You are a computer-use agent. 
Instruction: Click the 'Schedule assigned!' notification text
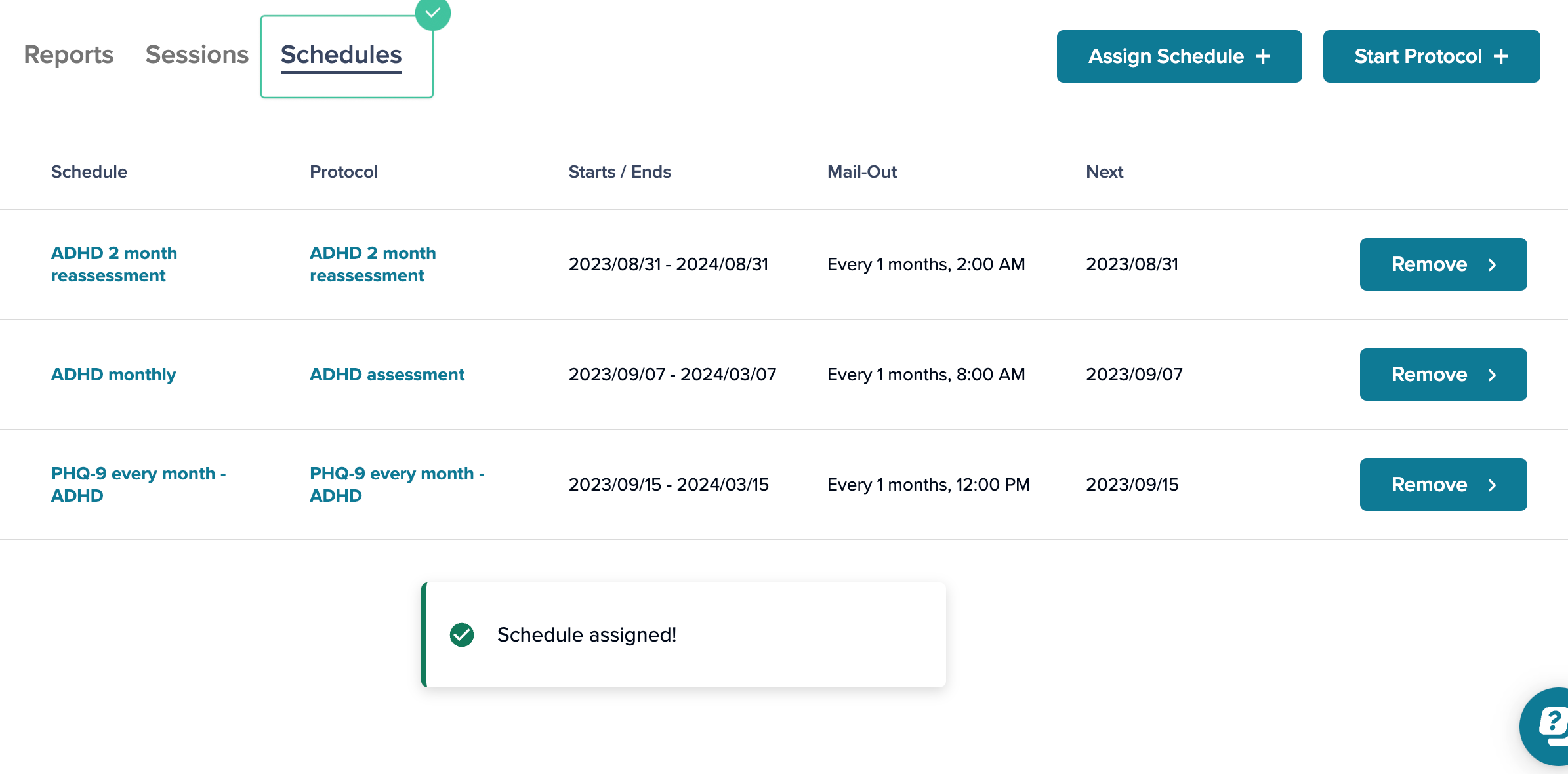[587, 635]
